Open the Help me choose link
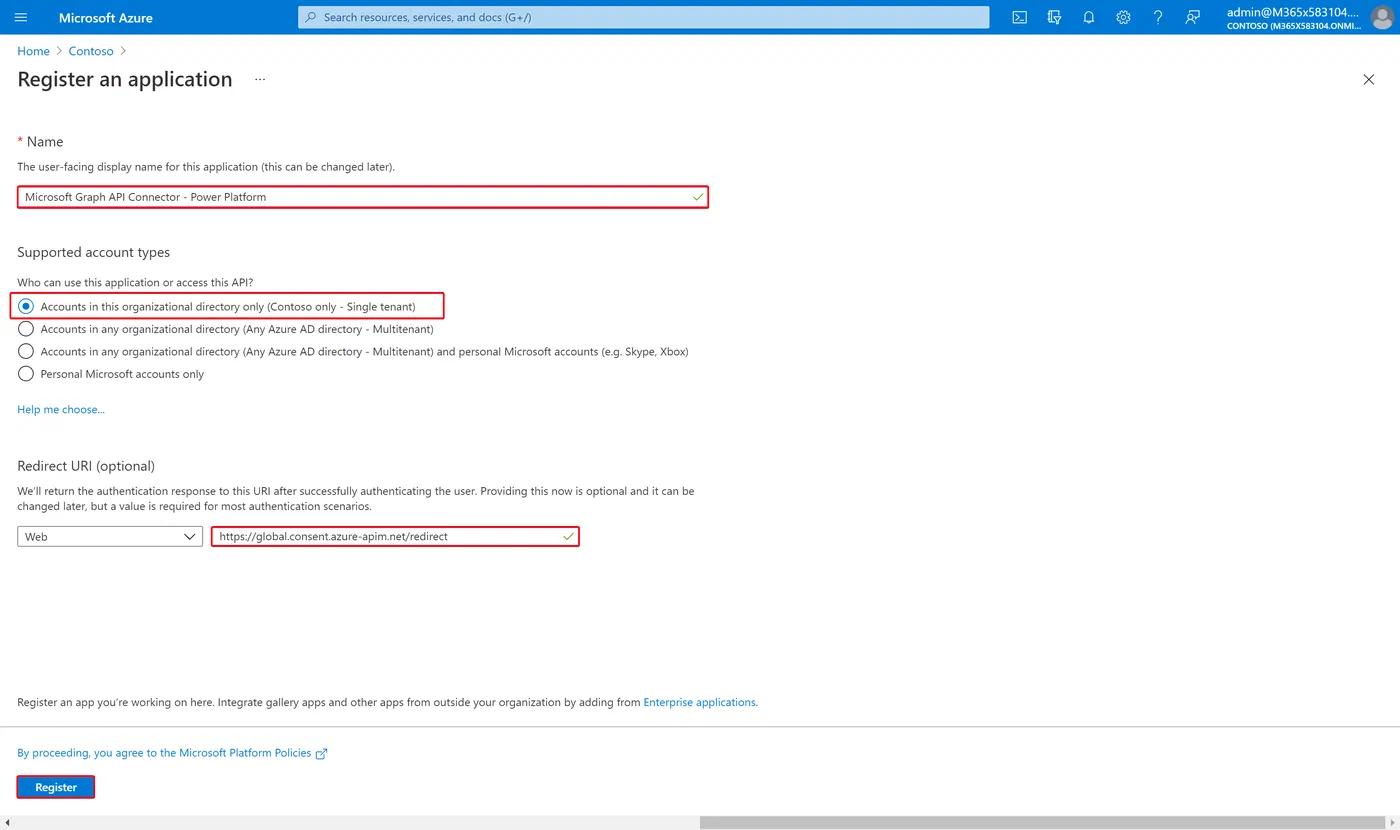Viewport: 1400px width, 830px height. tap(61, 409)
